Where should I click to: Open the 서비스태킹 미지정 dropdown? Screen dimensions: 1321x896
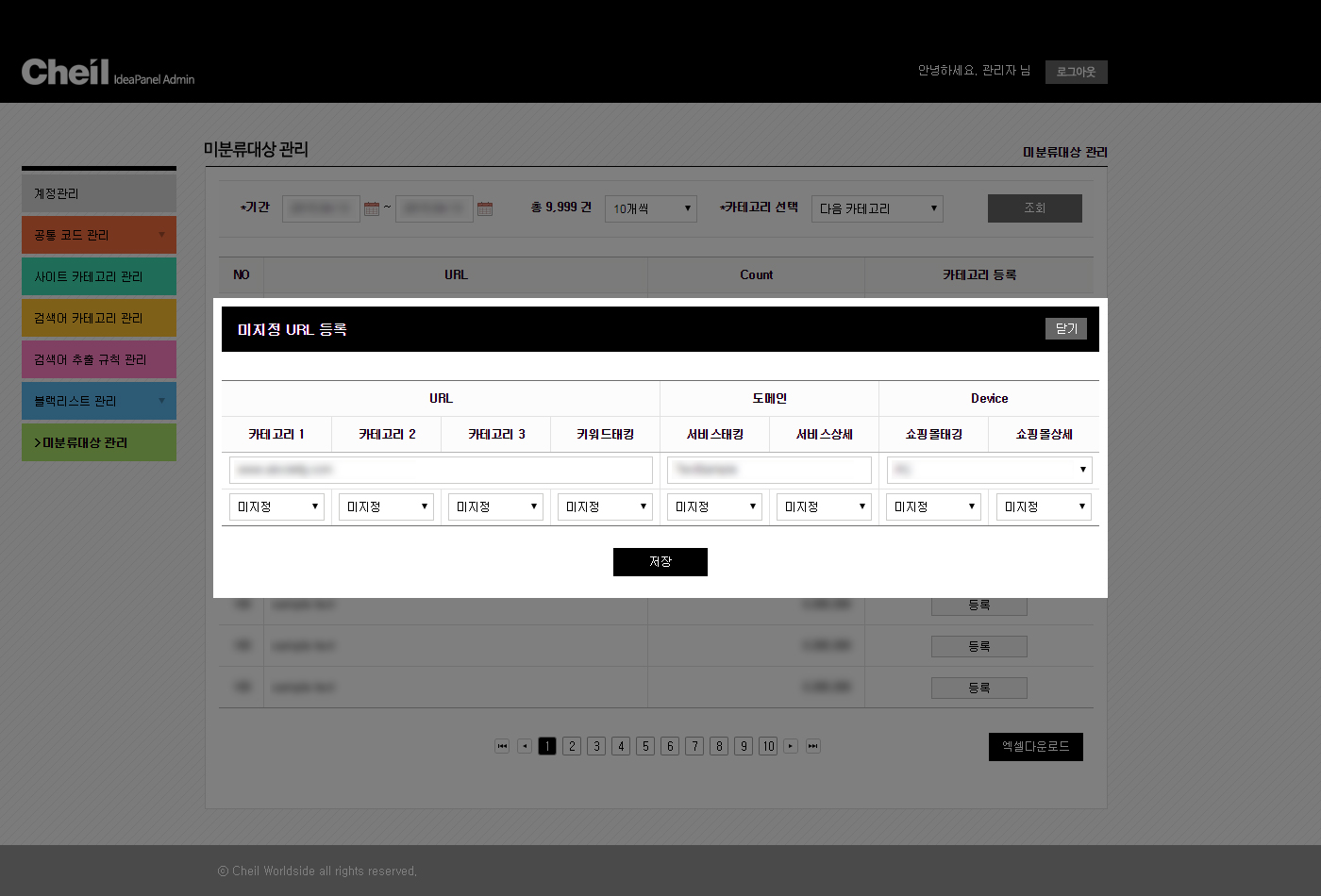point(714,506)
